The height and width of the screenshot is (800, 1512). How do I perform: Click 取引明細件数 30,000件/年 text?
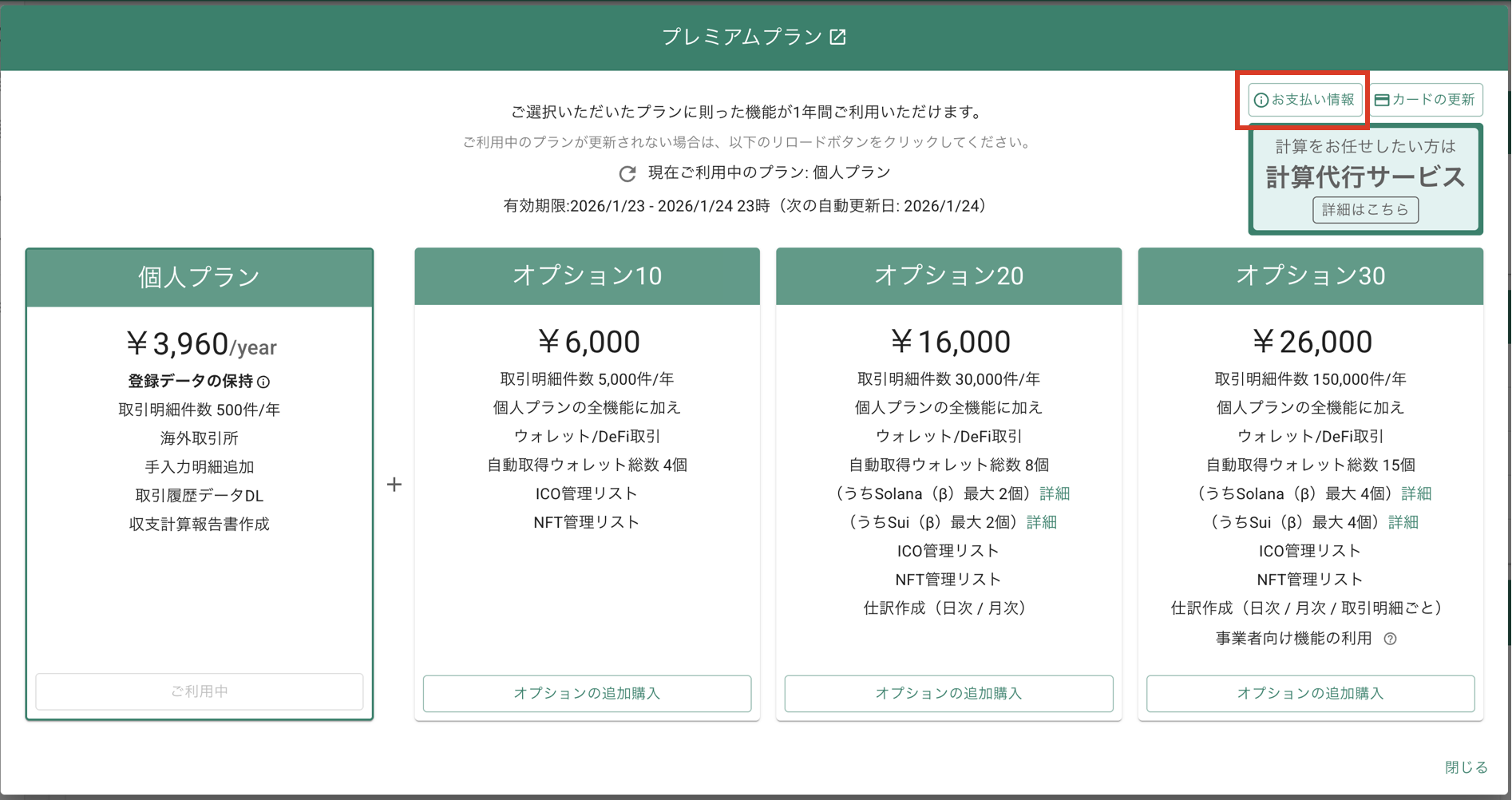[948, 379]
